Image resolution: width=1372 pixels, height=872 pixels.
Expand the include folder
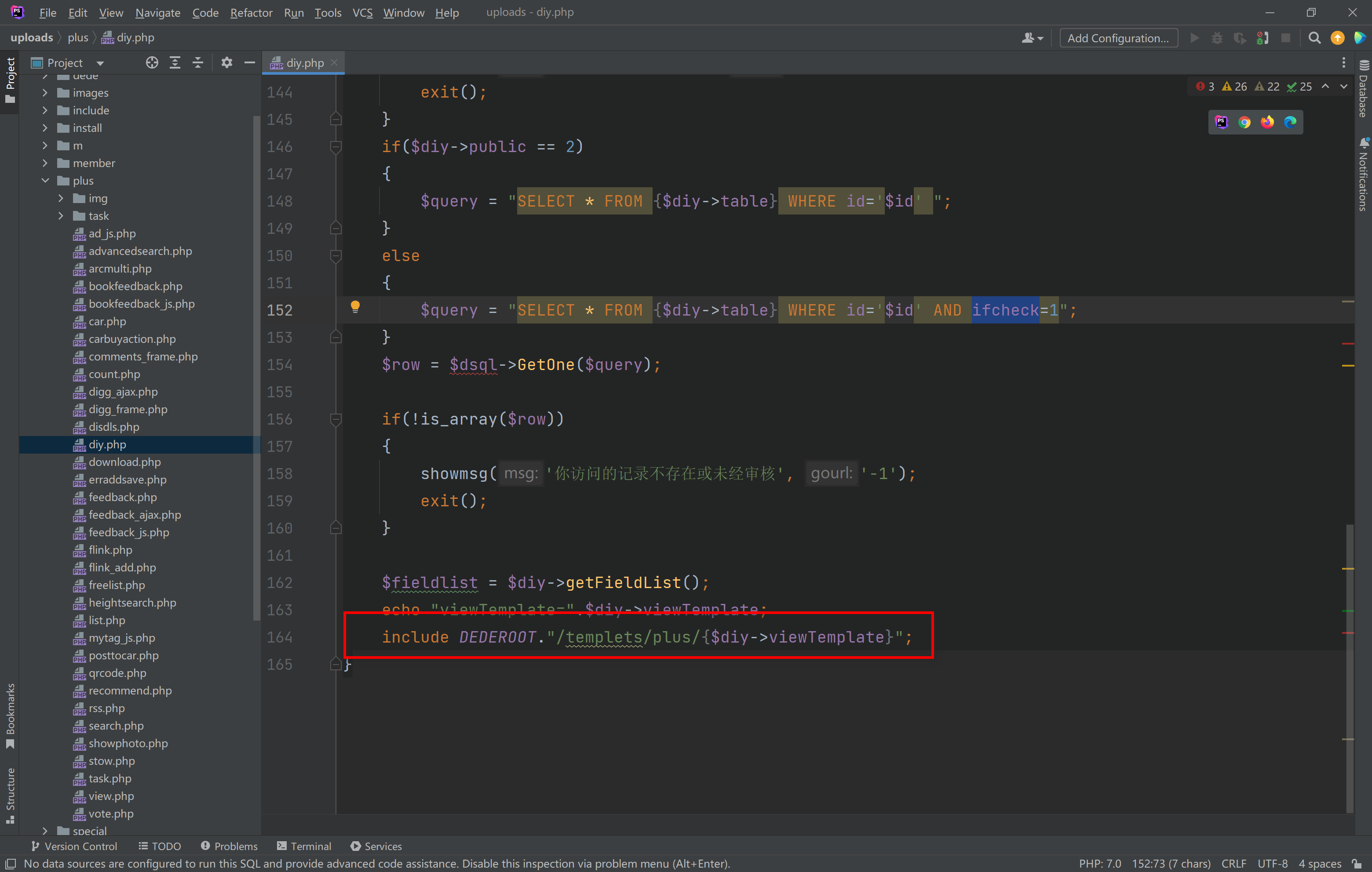(x=46, y=110)
